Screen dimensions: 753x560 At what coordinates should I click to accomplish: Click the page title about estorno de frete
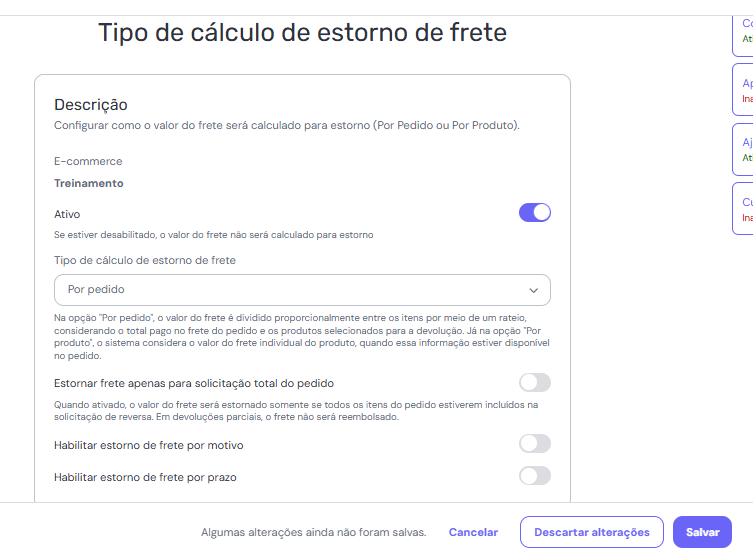click(302, 33)
